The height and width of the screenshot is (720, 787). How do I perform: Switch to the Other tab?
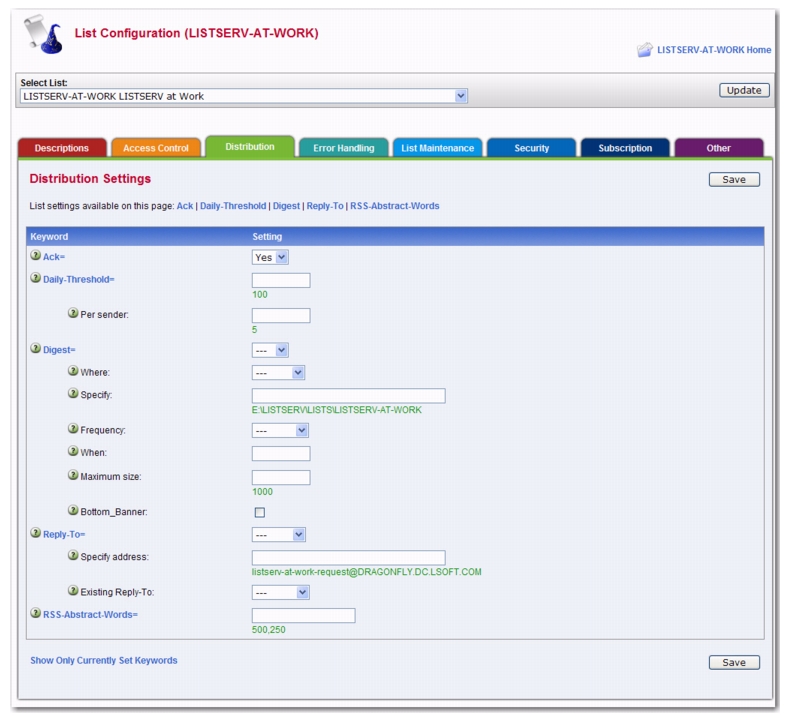coord(719,148)
